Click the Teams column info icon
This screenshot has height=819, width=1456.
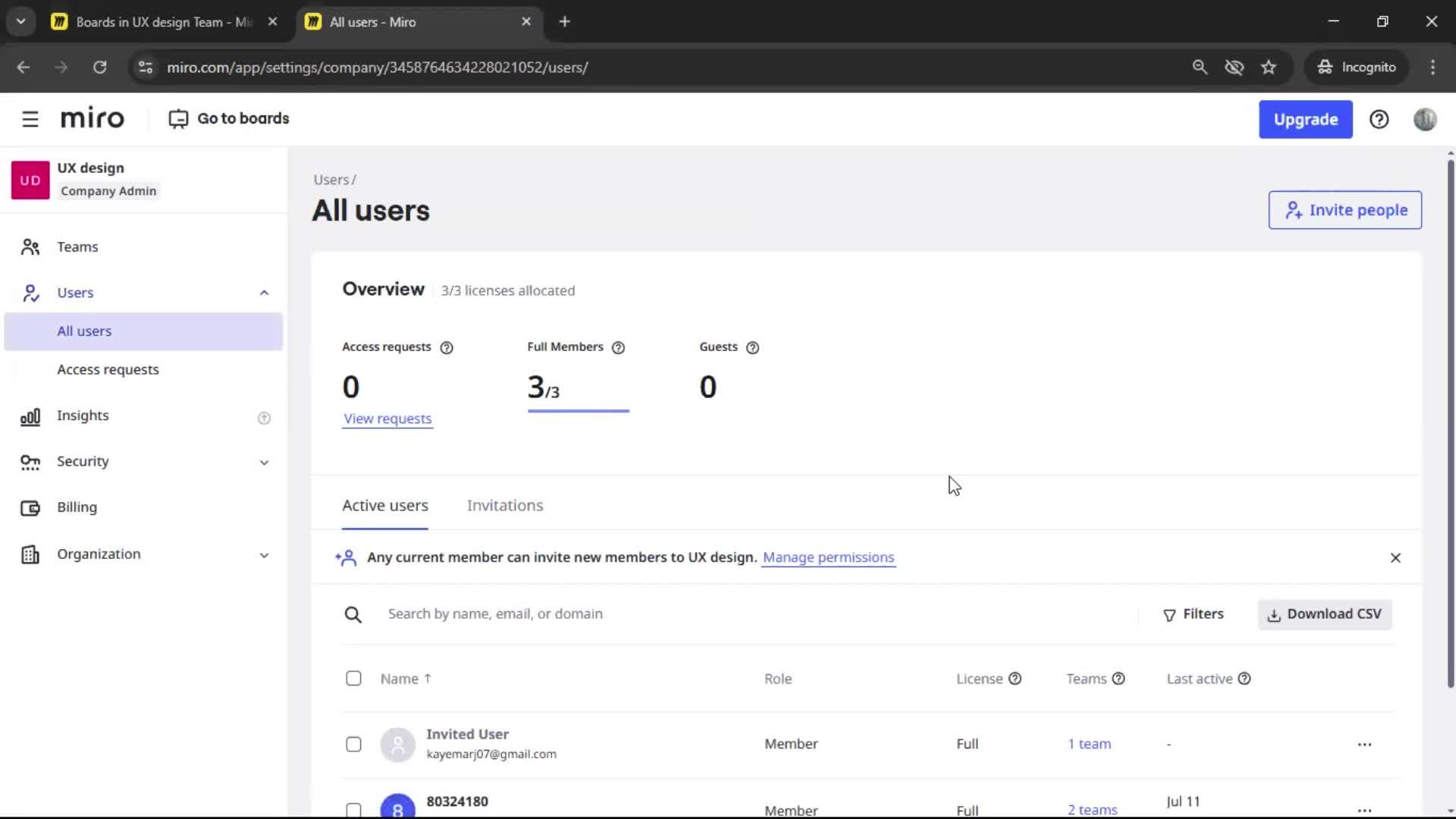pos(1118,678)
